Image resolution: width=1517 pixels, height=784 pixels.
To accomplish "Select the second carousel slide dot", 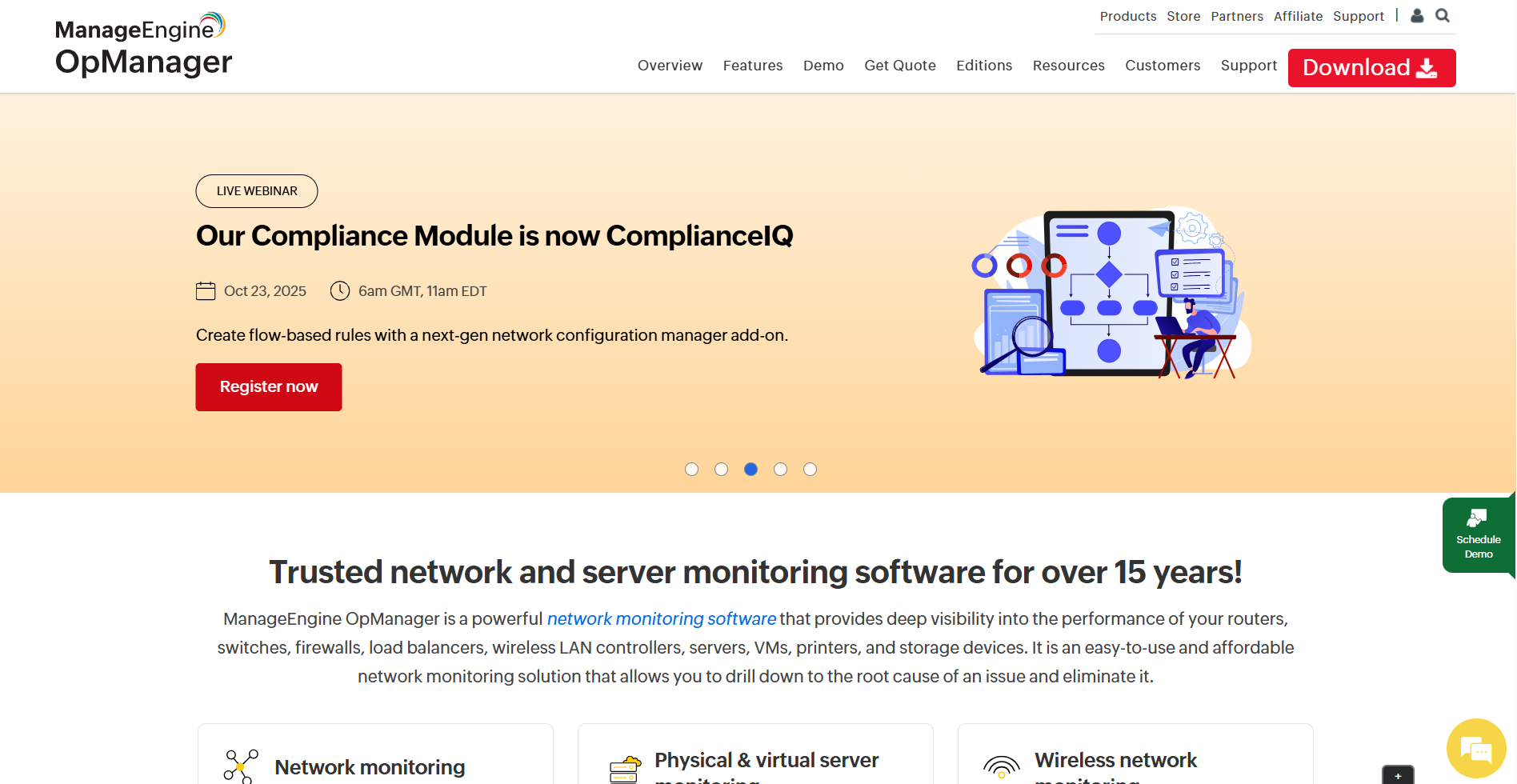I will pyautogui.click(x=721, y=470).
